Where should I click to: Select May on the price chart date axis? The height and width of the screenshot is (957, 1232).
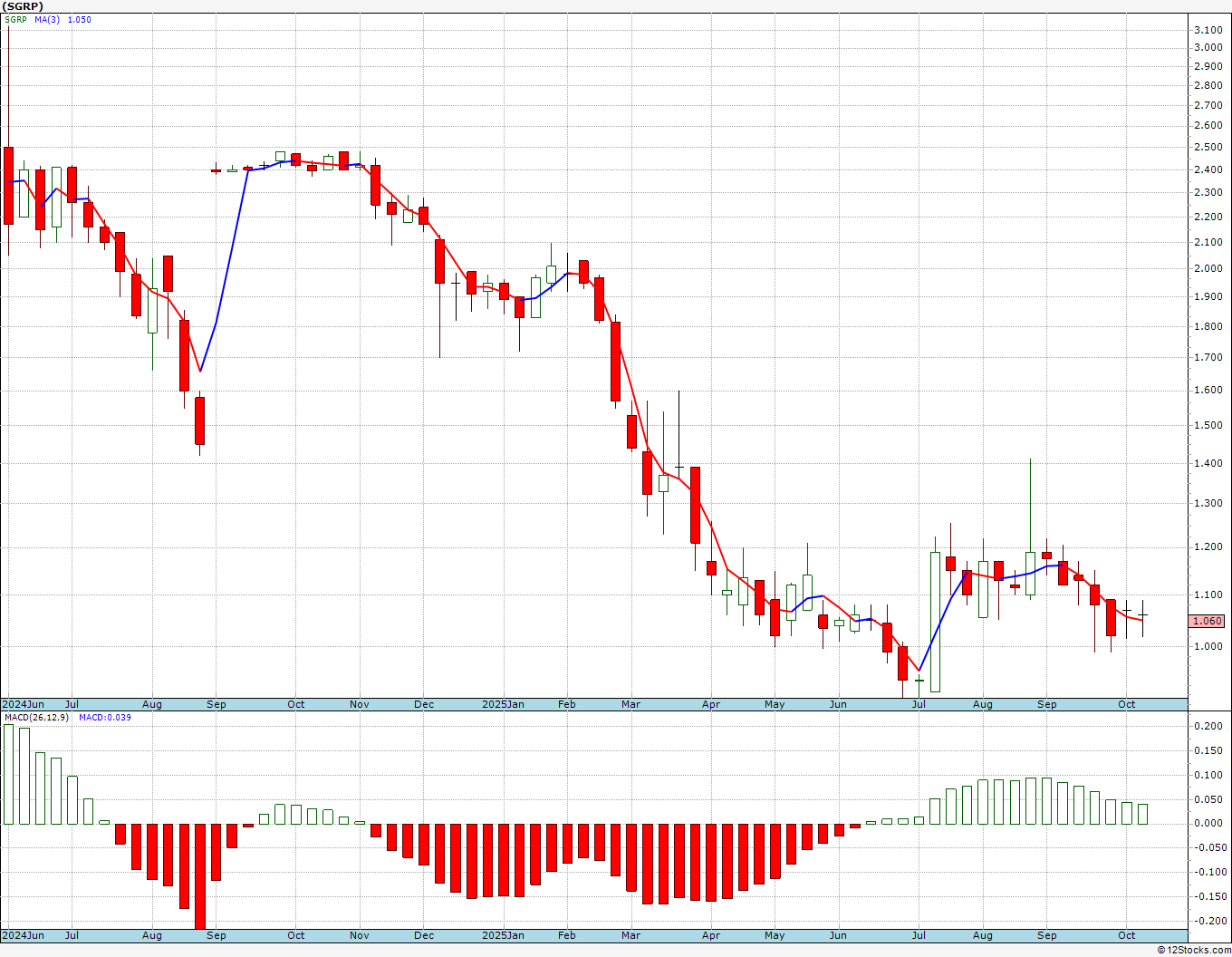coord(775,704)
